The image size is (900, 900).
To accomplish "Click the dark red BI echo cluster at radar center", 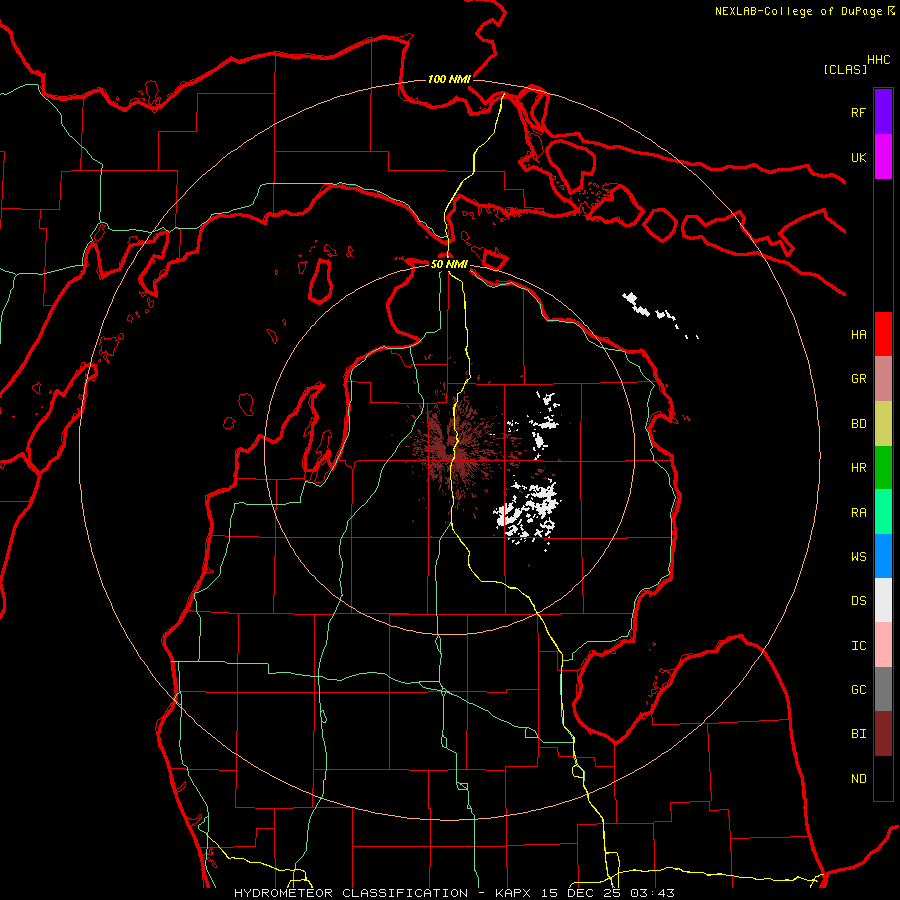I will click(x=456, y=451).
